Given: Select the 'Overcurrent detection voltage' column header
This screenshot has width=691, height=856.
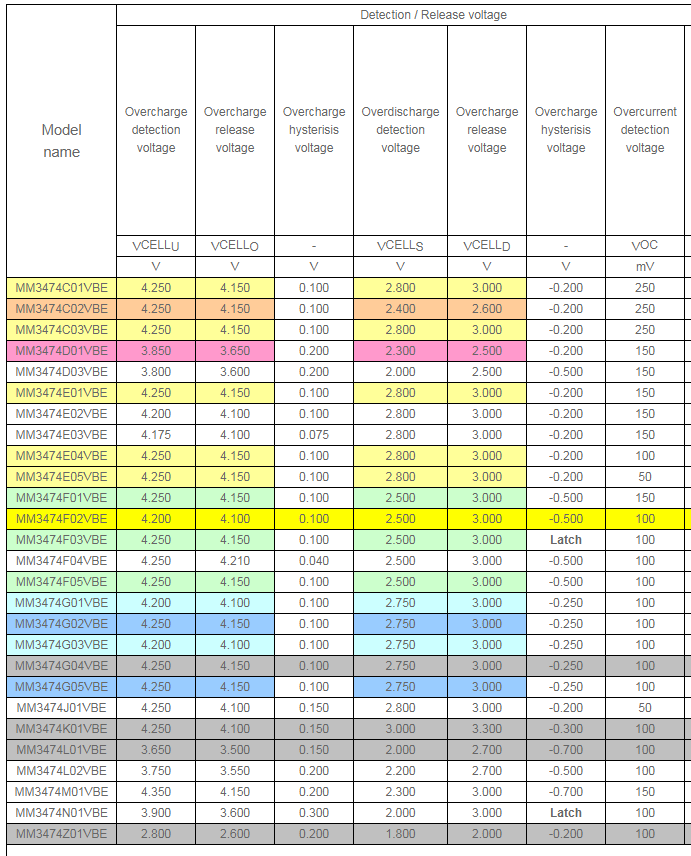Looking at the screenshot, I should tap(645, 130).
